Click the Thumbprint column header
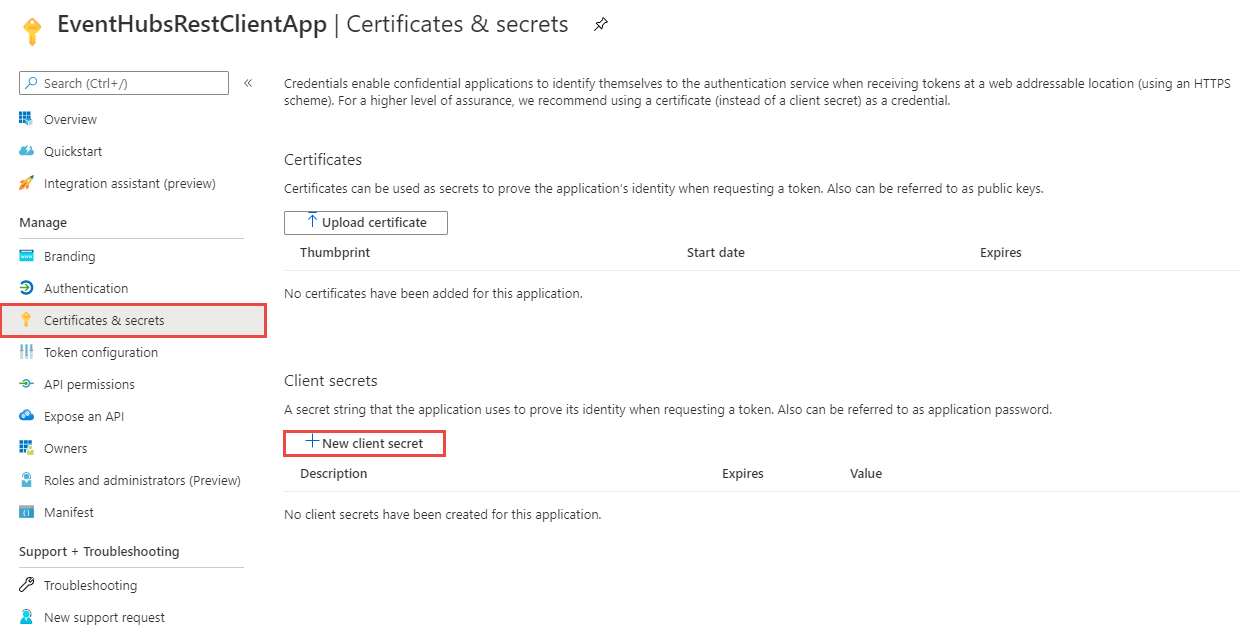The height and width of the screenshot is (641, 1241). tap(335, 252)
